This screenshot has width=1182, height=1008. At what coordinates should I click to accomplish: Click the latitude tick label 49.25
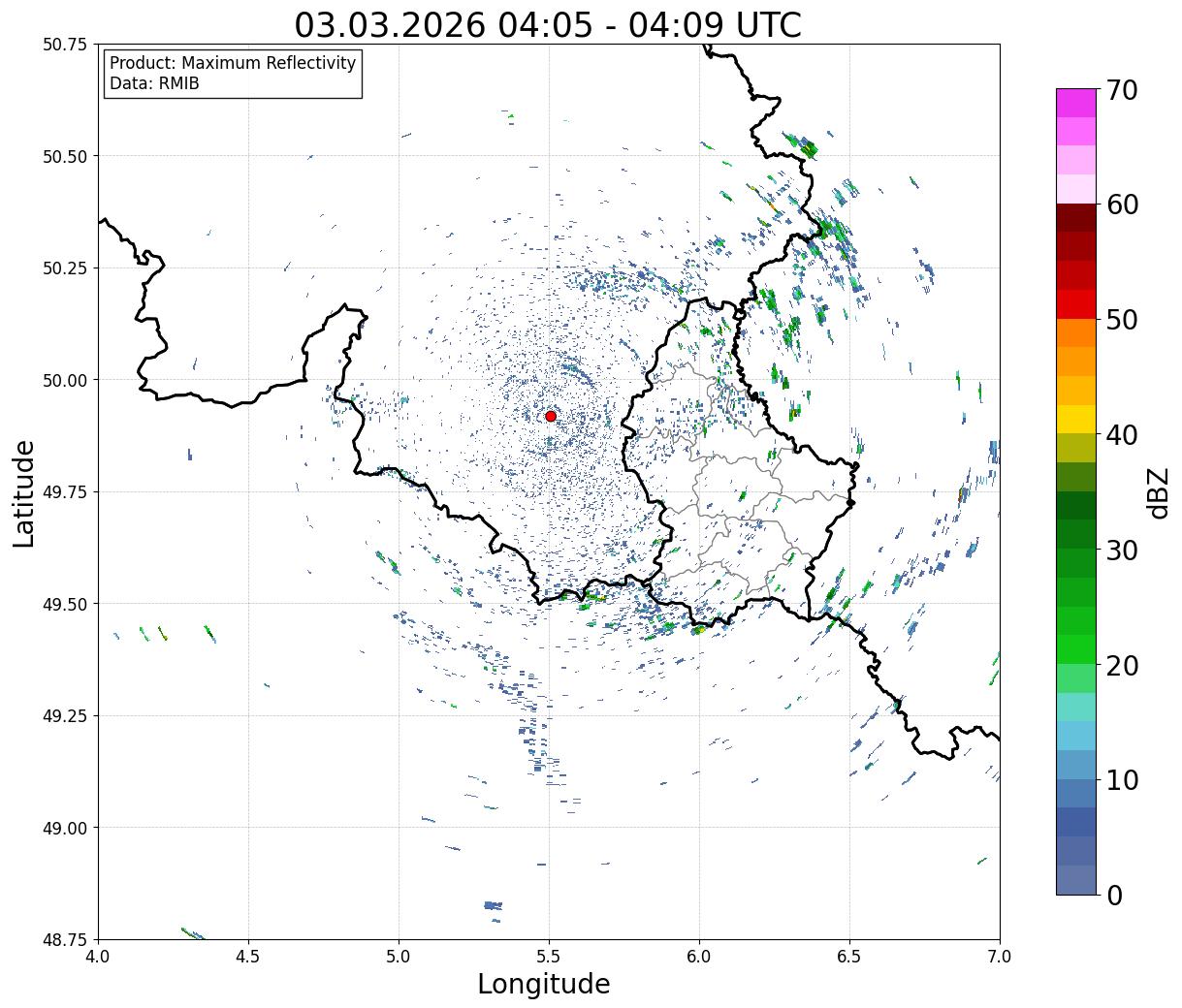click(x=65, y=716)
